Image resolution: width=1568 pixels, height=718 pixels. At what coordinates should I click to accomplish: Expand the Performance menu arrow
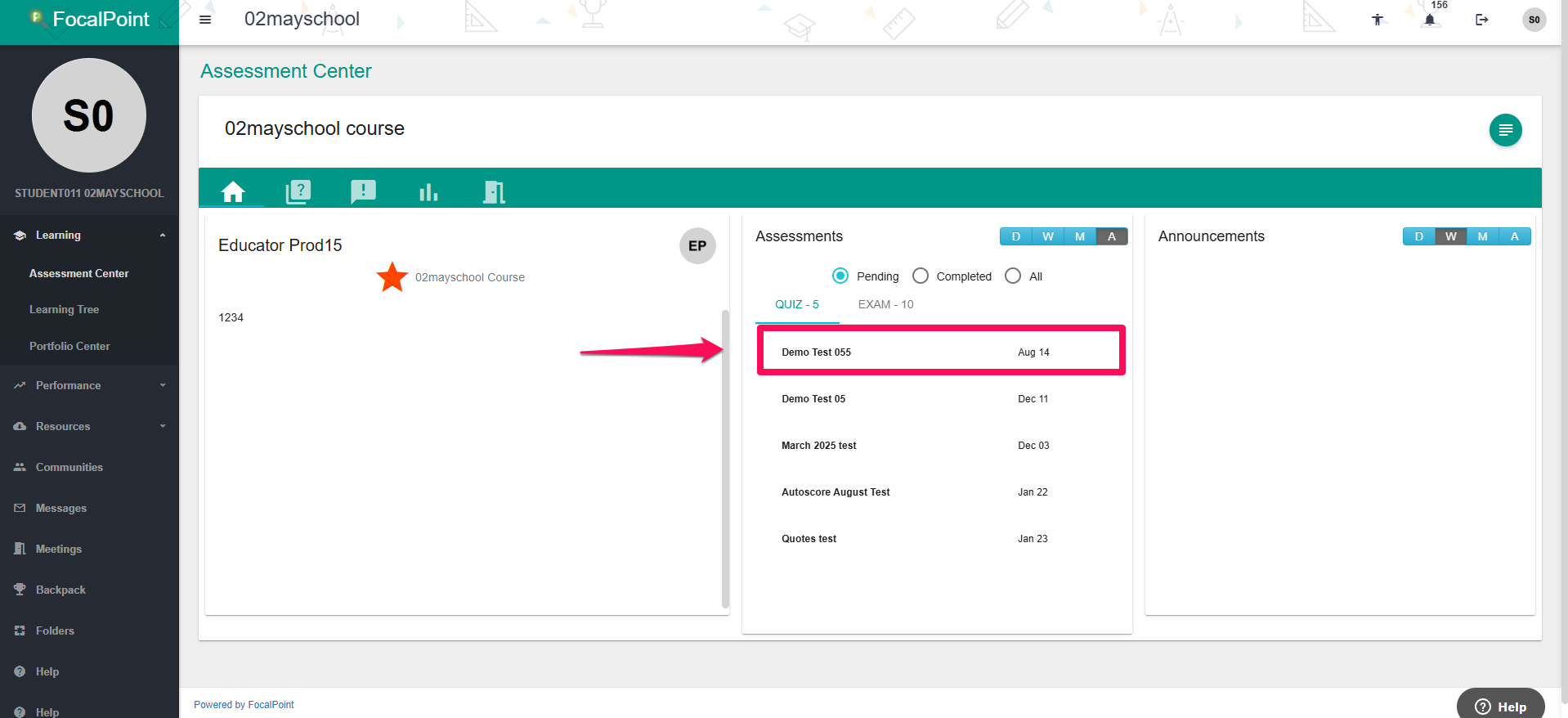[163, 385]
